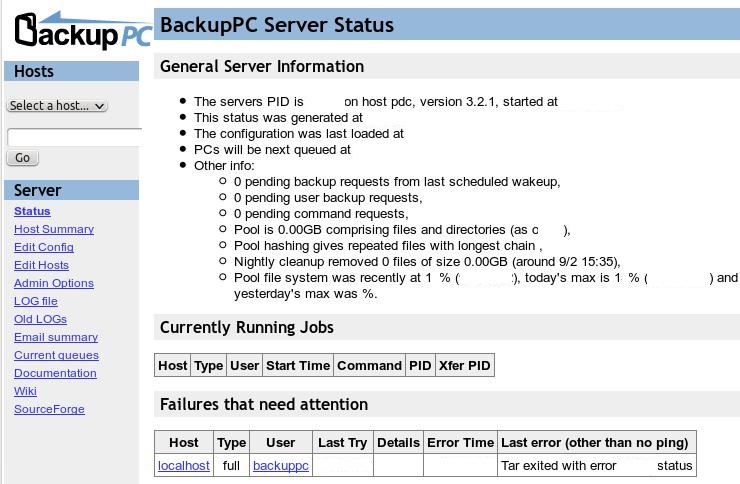This screenshot has height=484, width=740.
Task: Click the 'Server' sidebar heading
Action: (x=38, y=190)
